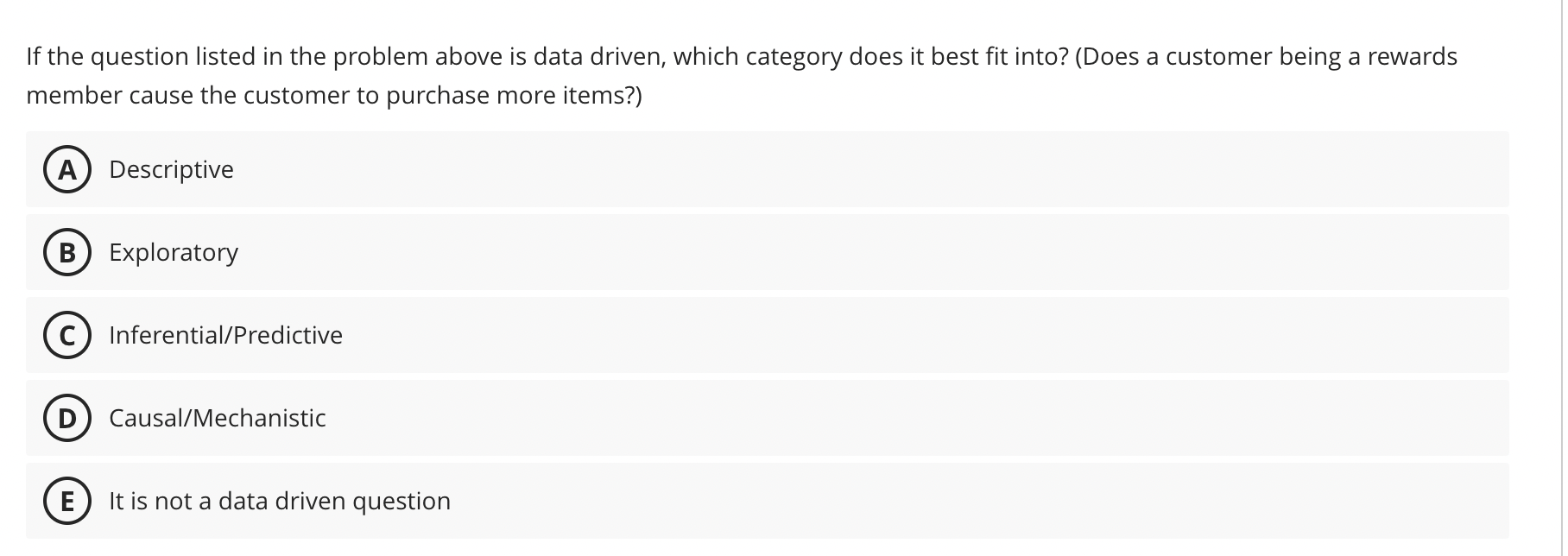Click the Descriptive answer row
This screenshot has width=1568, height=556.
[767, 169]
